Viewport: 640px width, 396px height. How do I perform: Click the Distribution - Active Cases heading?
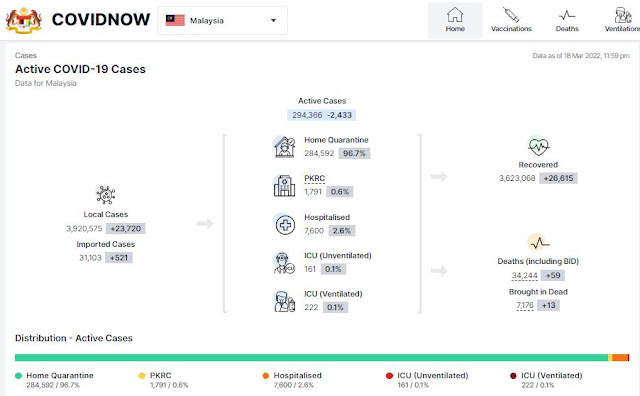pos(74,338)
